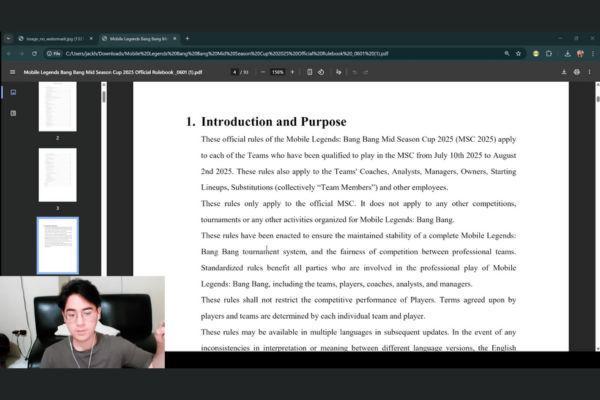Go back to previous page

point(8,54)
